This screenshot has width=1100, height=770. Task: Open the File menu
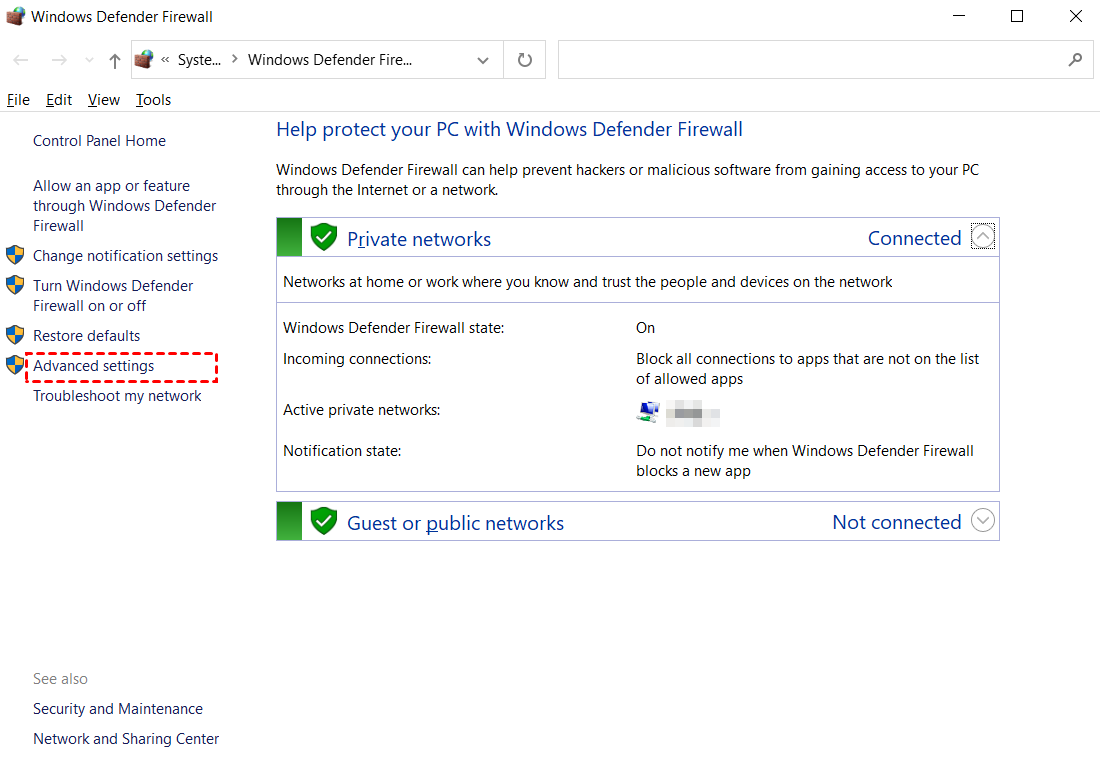[18, 100]
